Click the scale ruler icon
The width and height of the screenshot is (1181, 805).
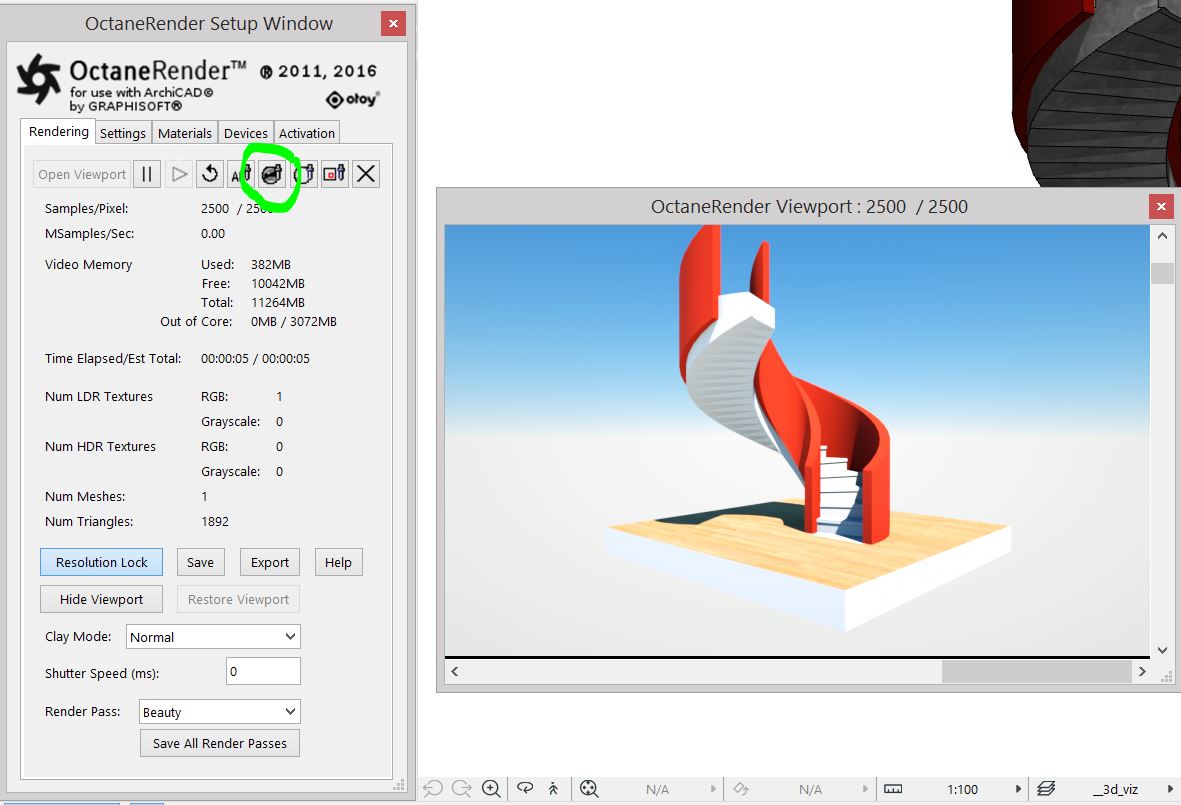coord(893,788)
